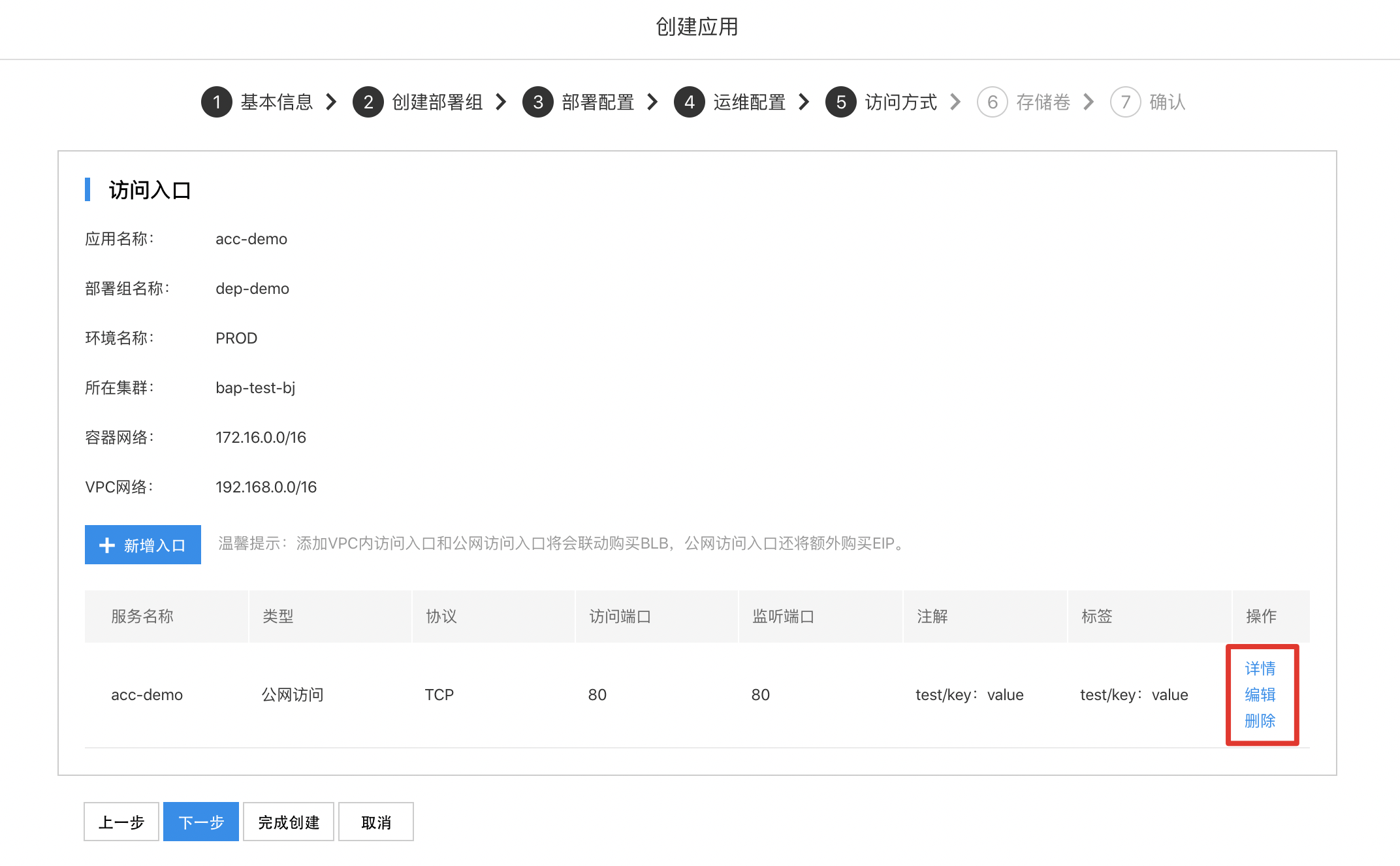The height and width of the screenshot is (866, 1400).
Task: Click the 新增入口 button
Action: 143,545
